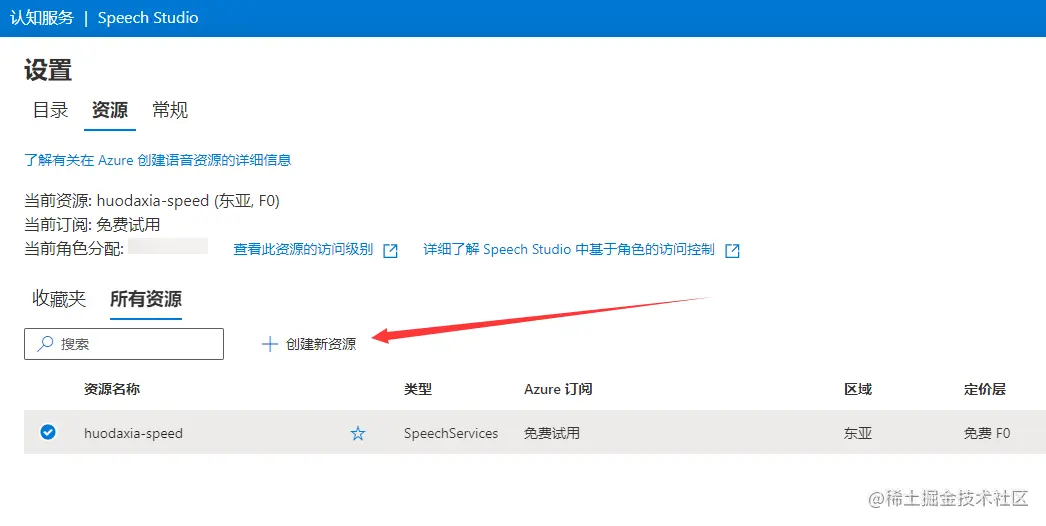Image resolution: width=1046 pixels, height=526 pixels.
Task: Open external link icon after 查看此资源的访问级别
Action: (x=390, y=250)
